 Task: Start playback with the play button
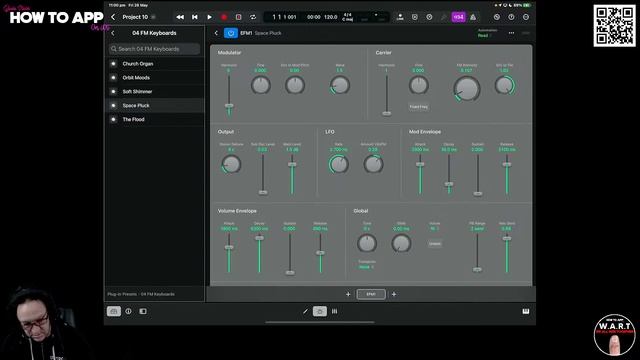point(209,17)
